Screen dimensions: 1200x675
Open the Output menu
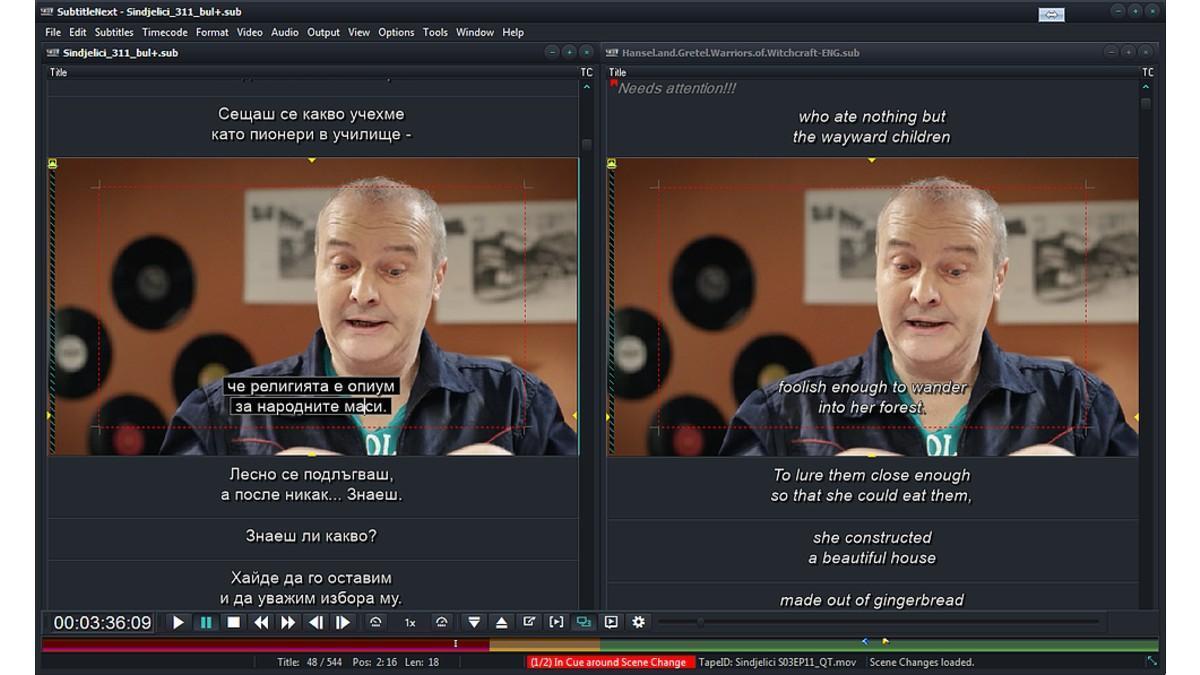[x=323, y=32]
